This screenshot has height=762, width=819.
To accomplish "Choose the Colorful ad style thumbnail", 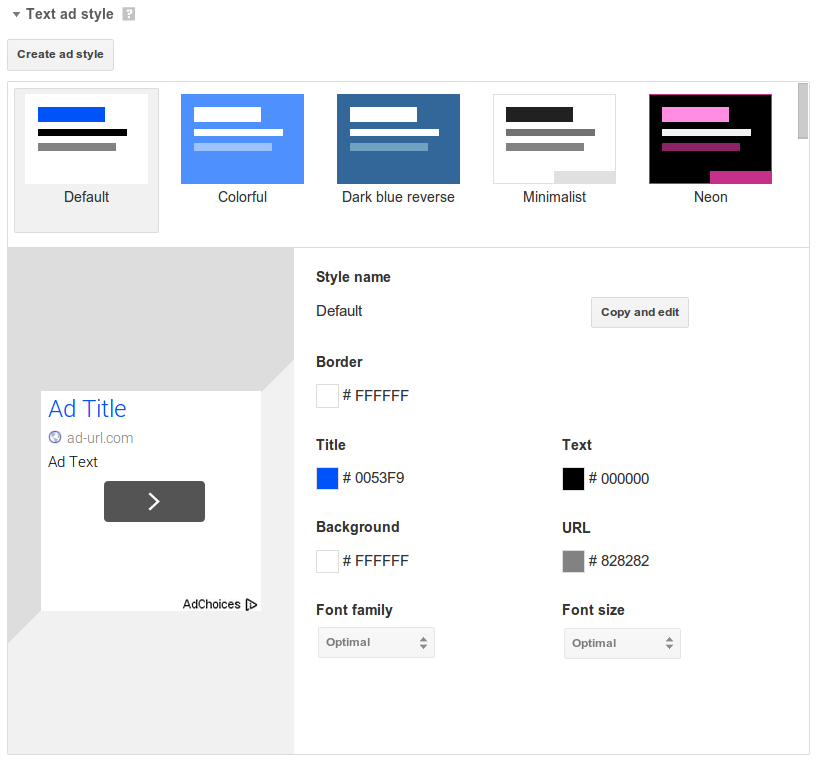I will (242, 140).
